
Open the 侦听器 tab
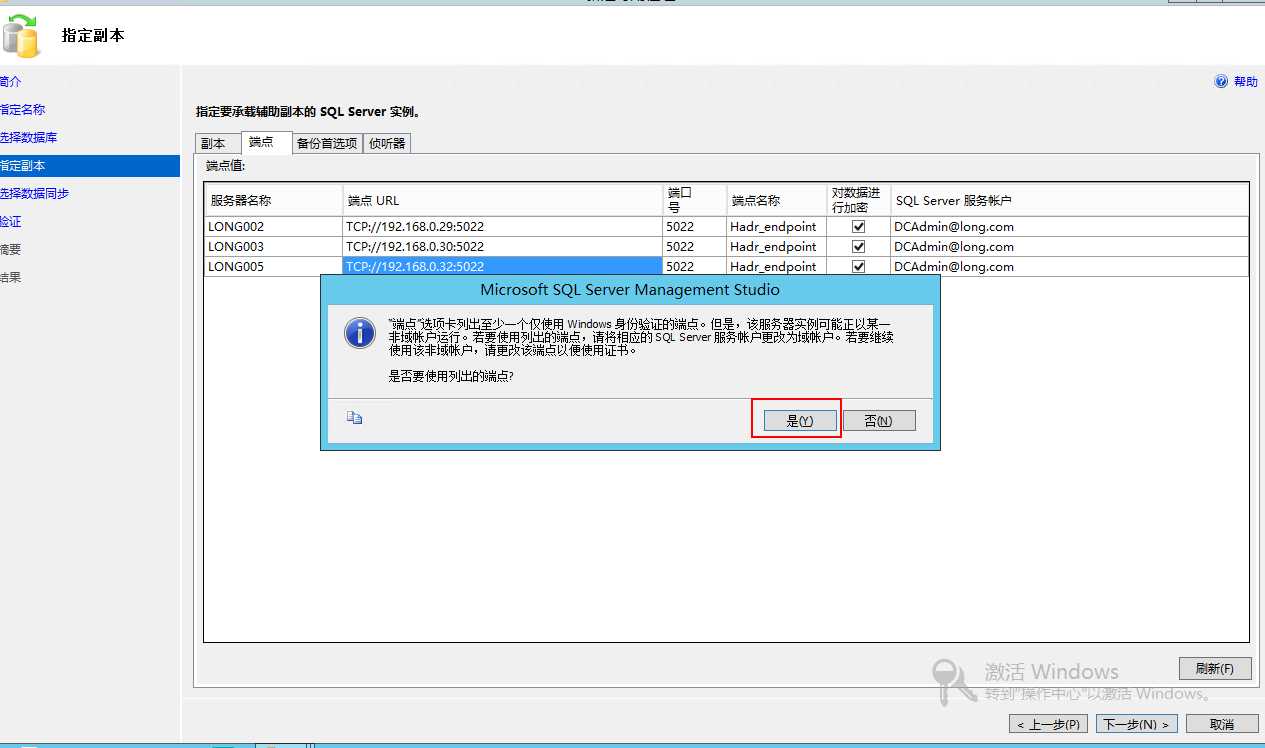387,143
